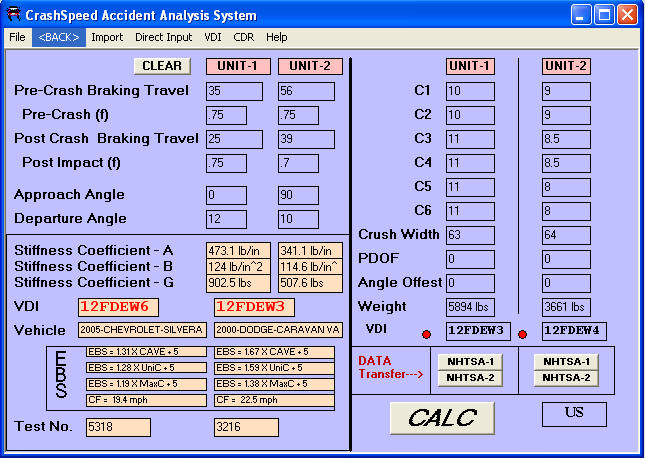Click the CrashSpeed app icon in title bar
Image resolution: width=645 pixels, height=458 pixels.
(x=12, y=15)
